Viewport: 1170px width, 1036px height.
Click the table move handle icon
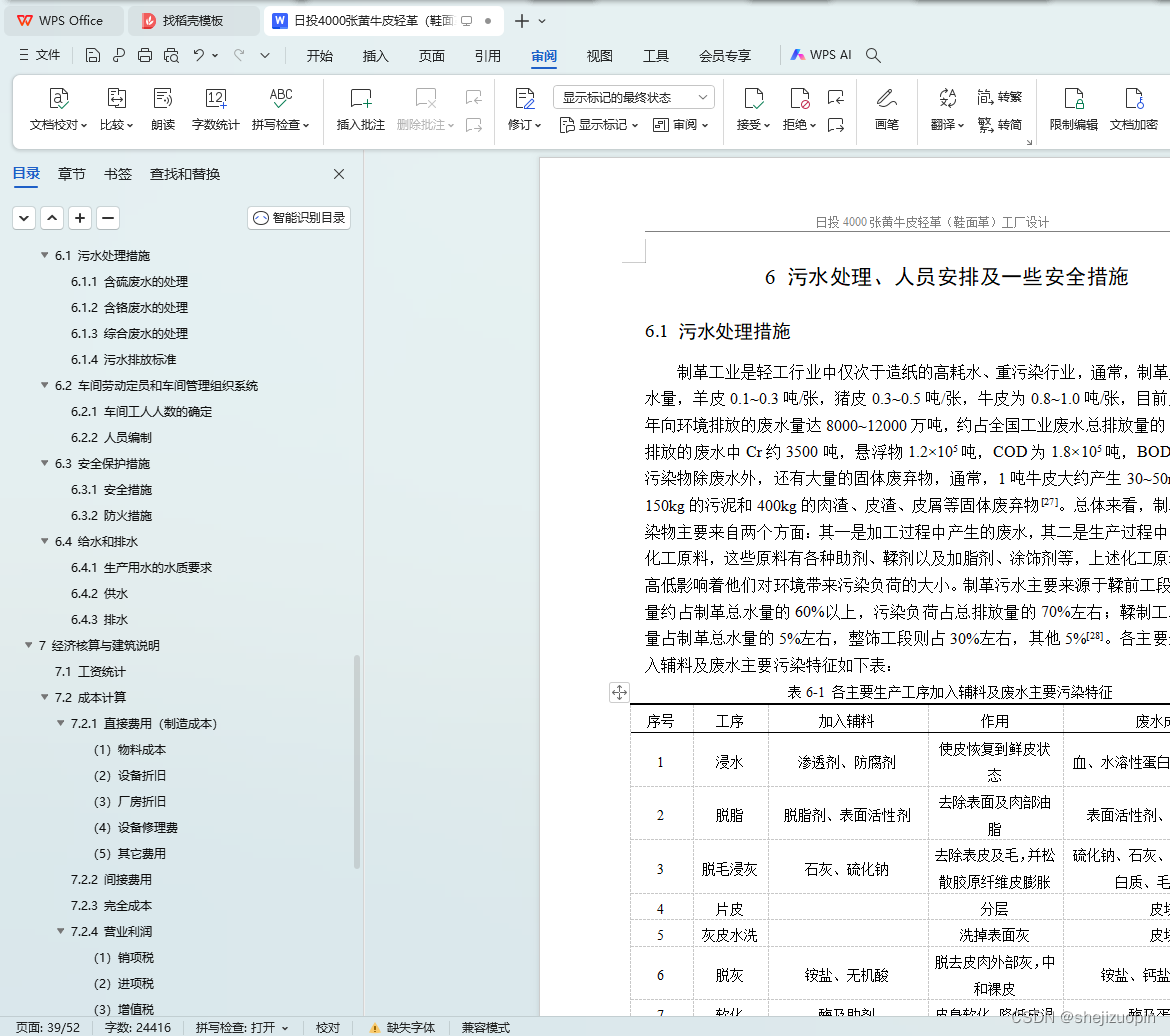point(619,693)
